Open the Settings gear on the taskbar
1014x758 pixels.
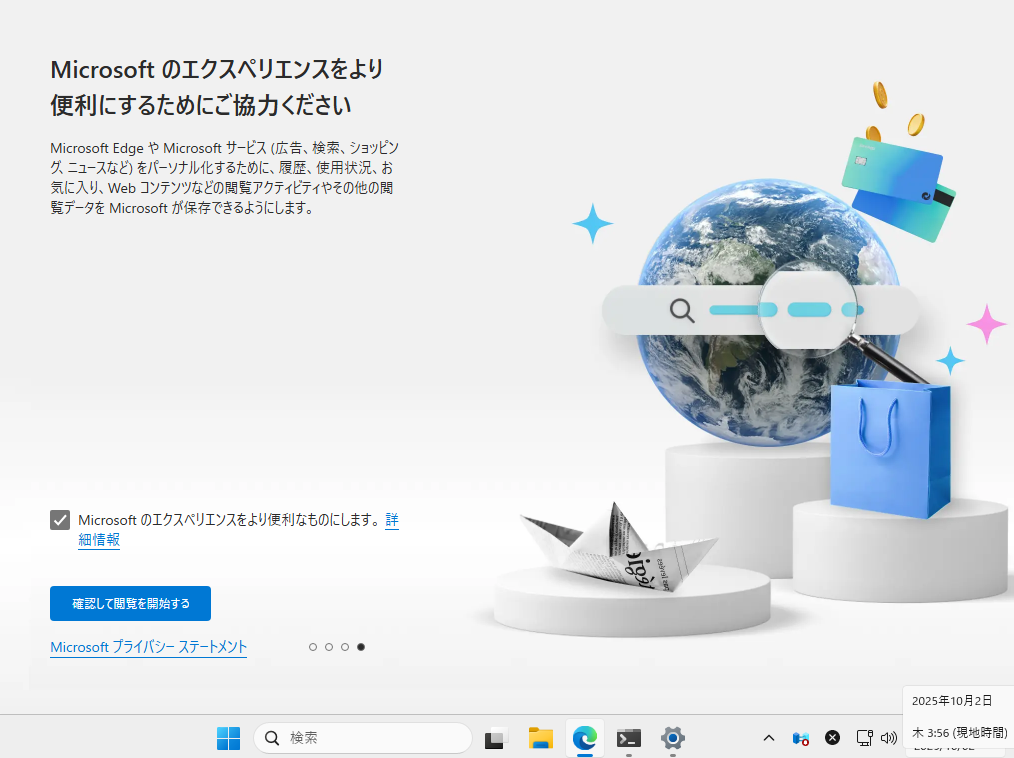[673, 738]
